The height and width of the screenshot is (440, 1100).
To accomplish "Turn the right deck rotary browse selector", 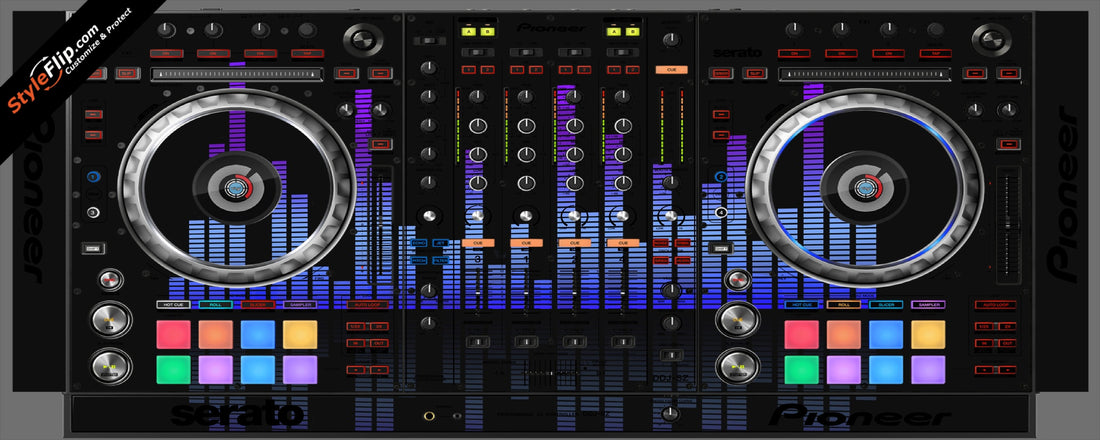I will [x=991, y=39].
